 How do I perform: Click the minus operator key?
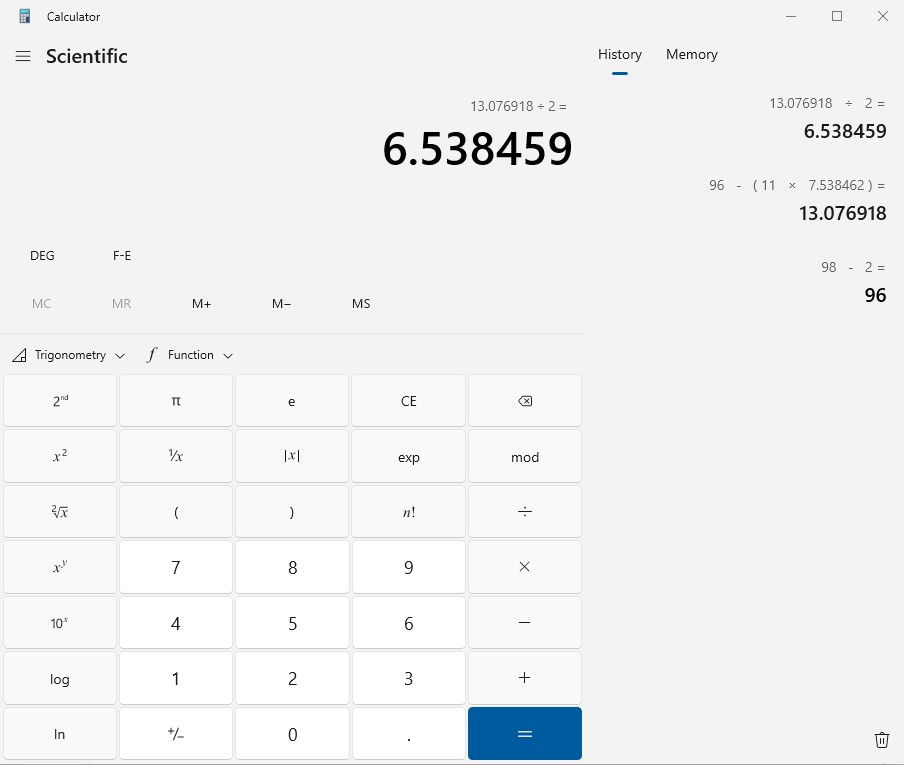click(525, 623)
